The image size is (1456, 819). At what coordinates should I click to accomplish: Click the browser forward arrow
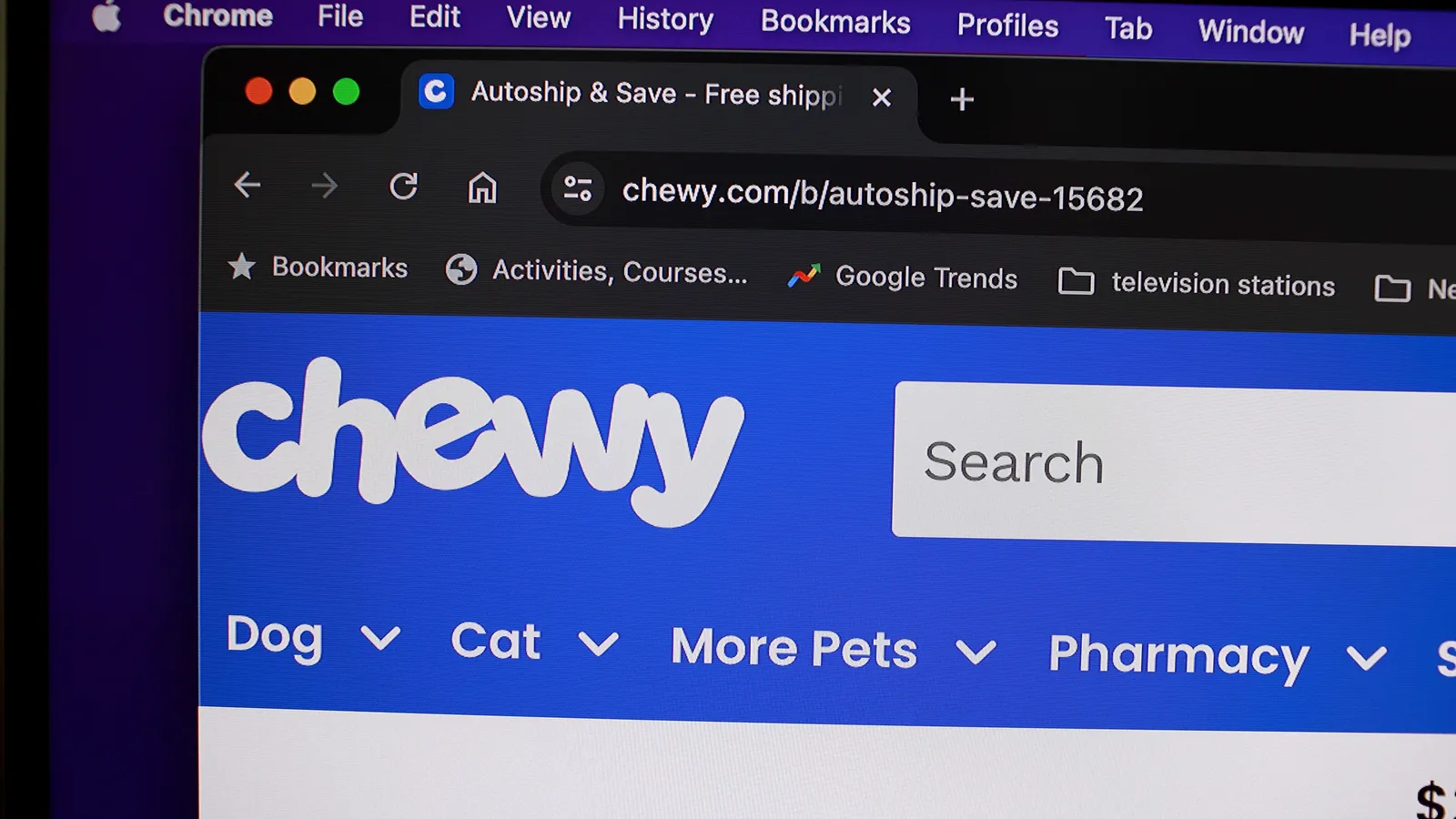click(x=324, y=187)
